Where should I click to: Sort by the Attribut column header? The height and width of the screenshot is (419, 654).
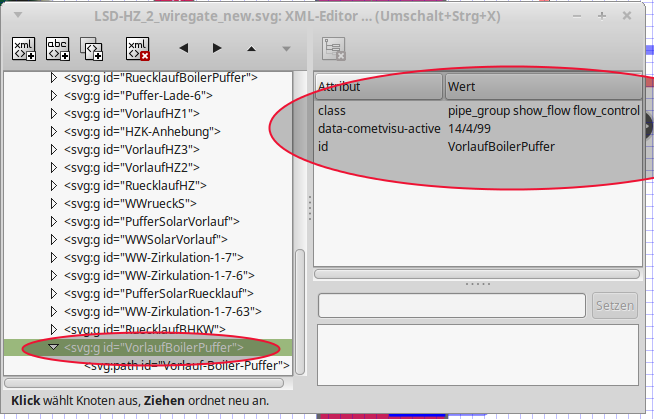[378, 87]
